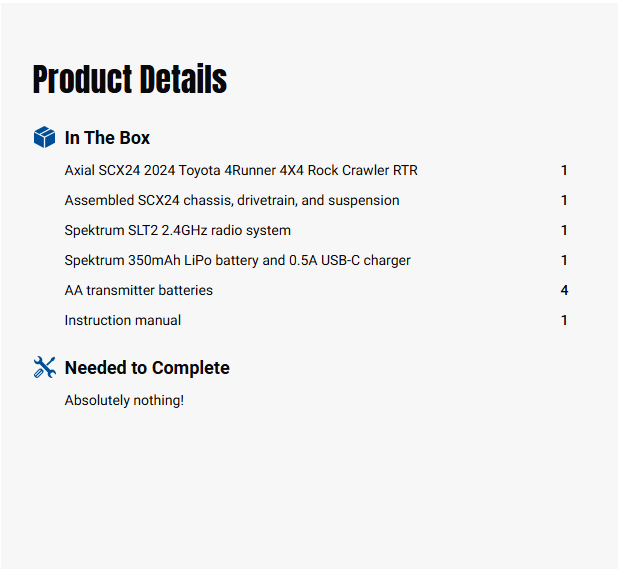Select the 'In The Box' section heading

(x=107, y=138)
